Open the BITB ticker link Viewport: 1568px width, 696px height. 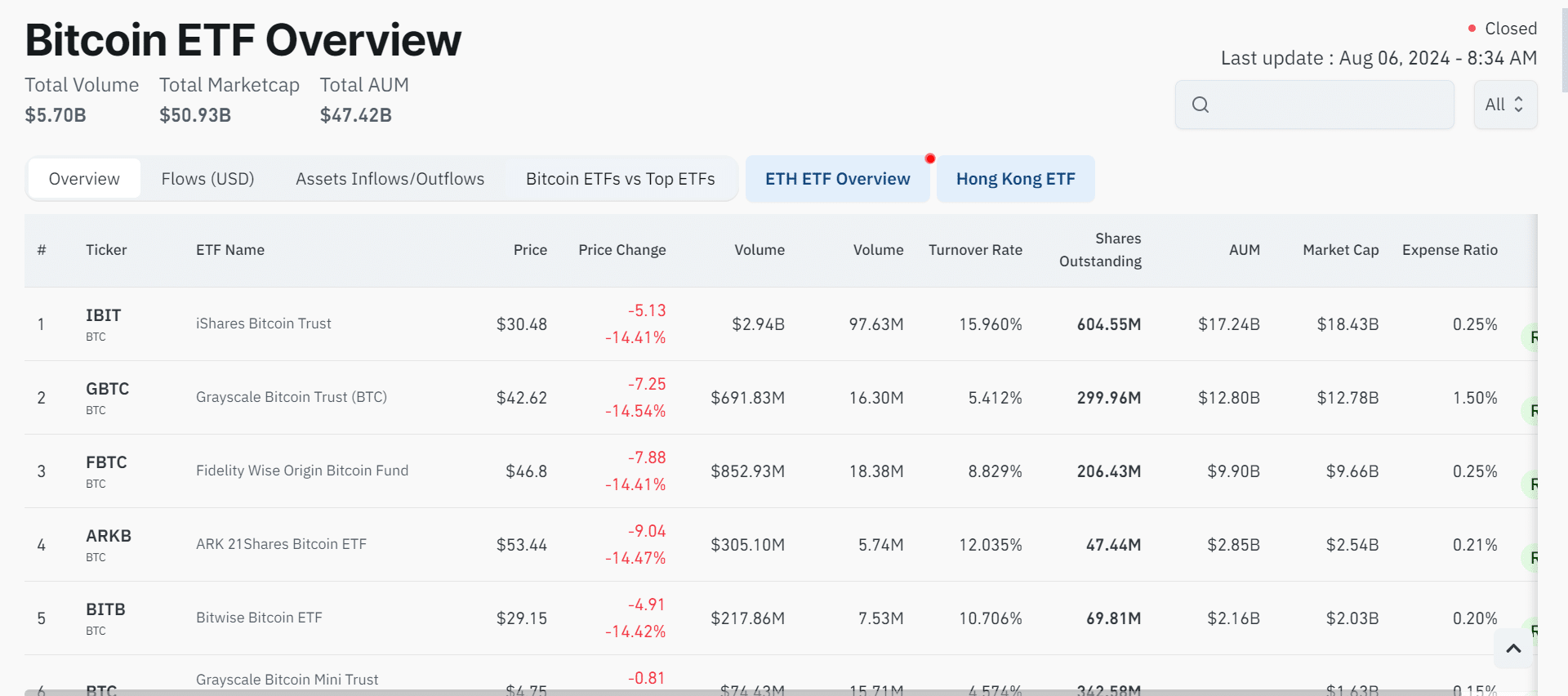105,609
